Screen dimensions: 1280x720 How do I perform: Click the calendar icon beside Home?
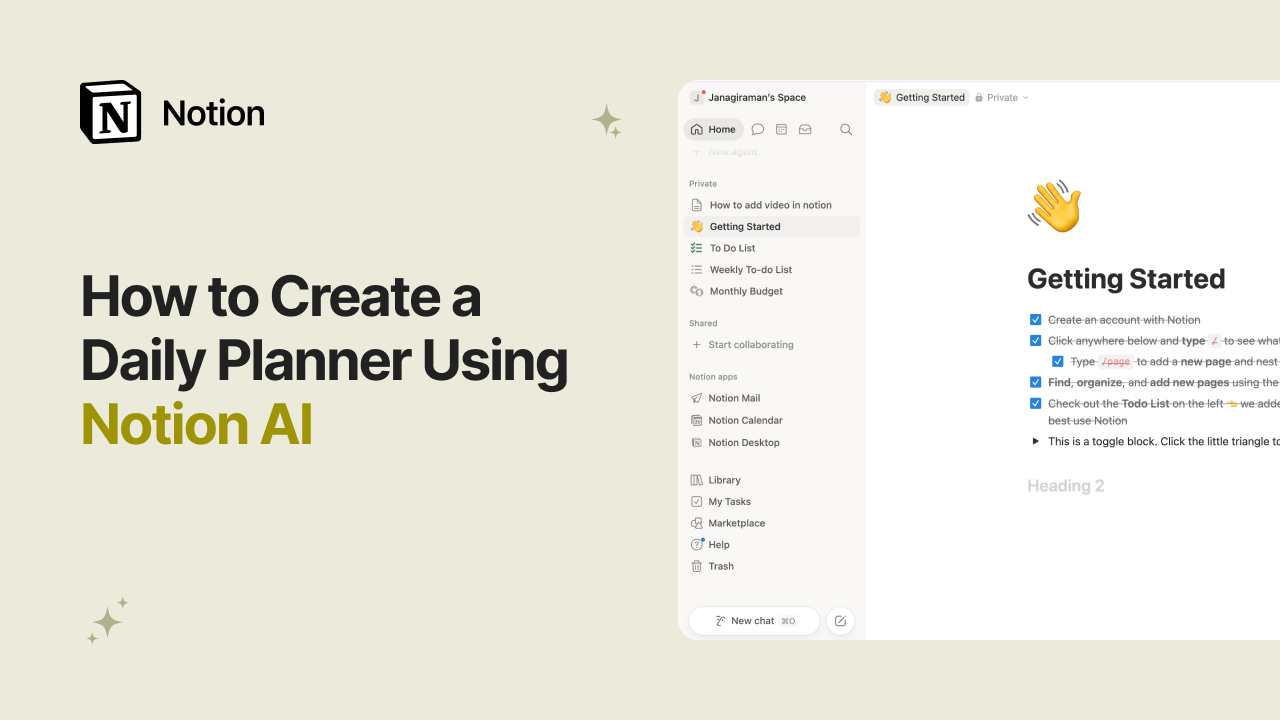pyautogui.click(x=781, y=129)
